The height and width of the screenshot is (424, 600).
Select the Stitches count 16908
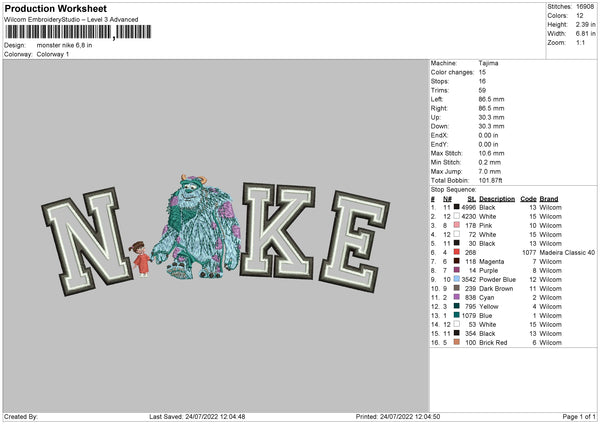coord(585,7)
